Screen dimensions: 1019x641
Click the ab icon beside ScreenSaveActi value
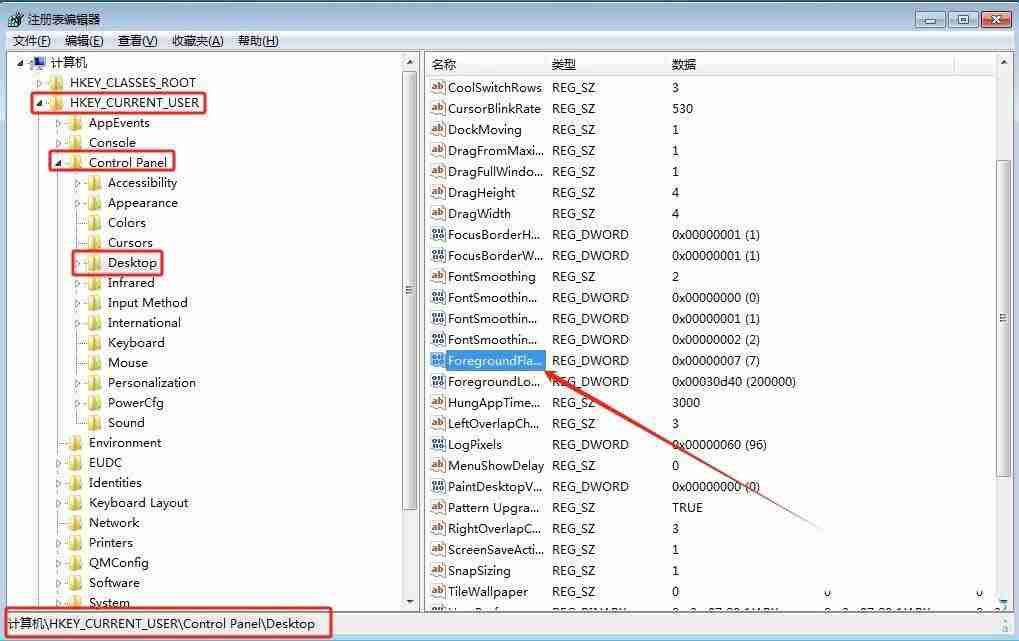(437, 549)
